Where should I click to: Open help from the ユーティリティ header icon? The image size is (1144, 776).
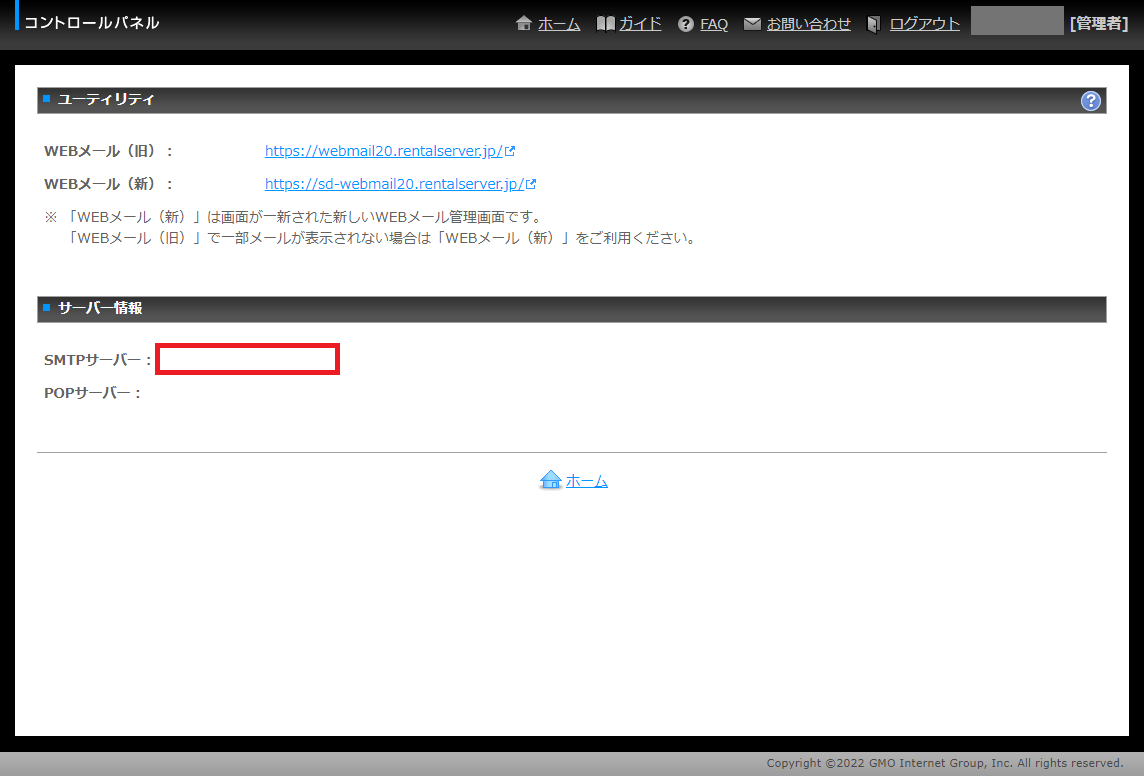[1091, 101]
